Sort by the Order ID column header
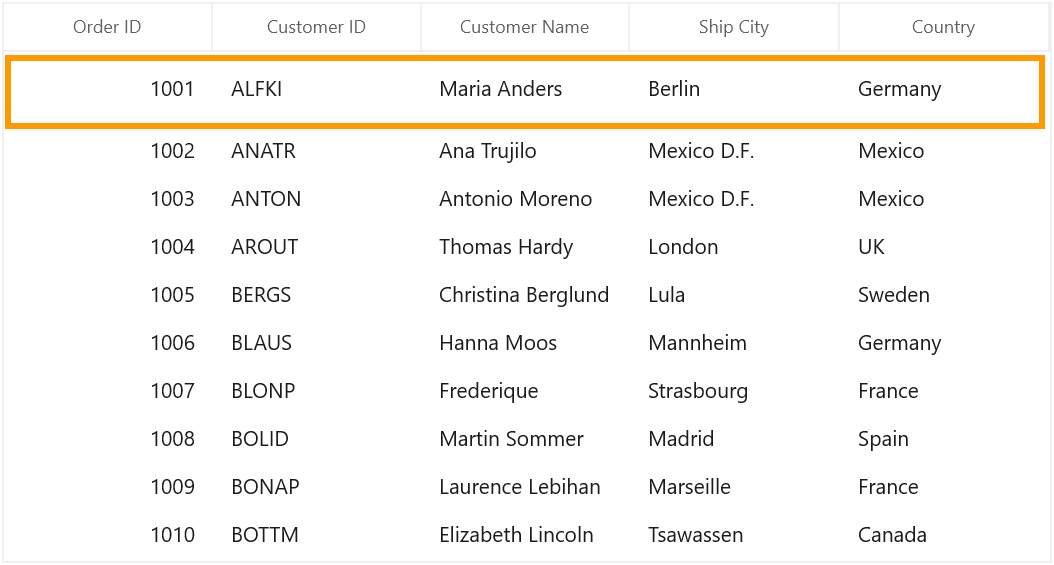The image size is (1054, 565). point(108,27)
